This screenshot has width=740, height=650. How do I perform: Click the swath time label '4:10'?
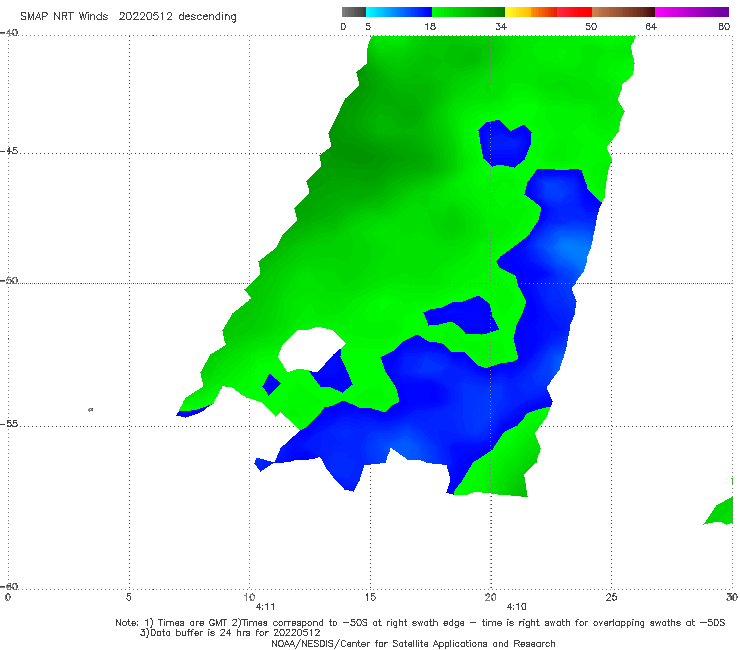coord(516,607)
